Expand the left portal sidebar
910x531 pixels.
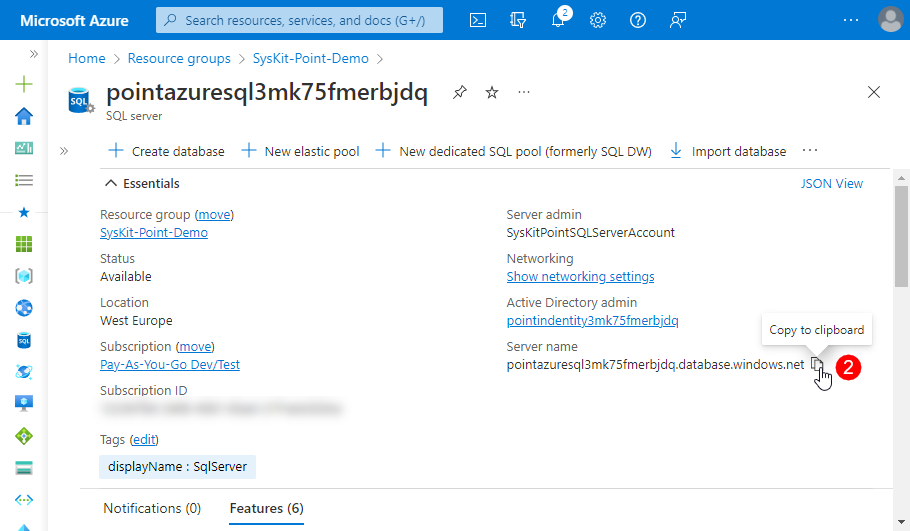[x=34, y=54]
